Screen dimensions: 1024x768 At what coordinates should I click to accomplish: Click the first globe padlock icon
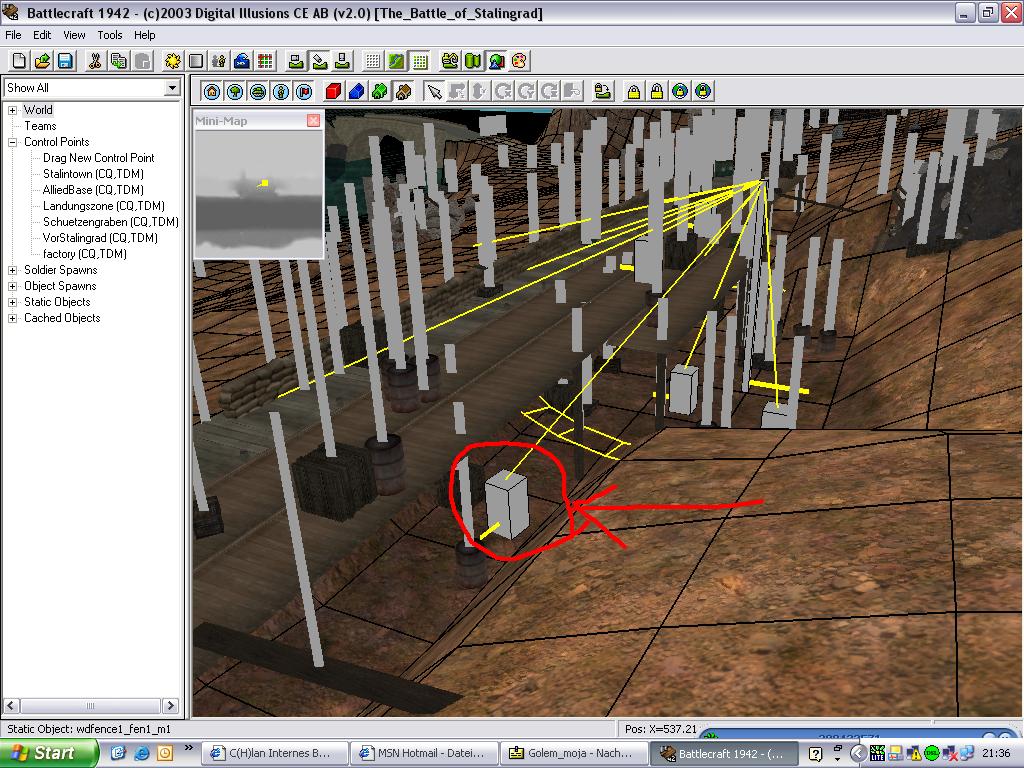pyautogui.click(x=680, y=91)
